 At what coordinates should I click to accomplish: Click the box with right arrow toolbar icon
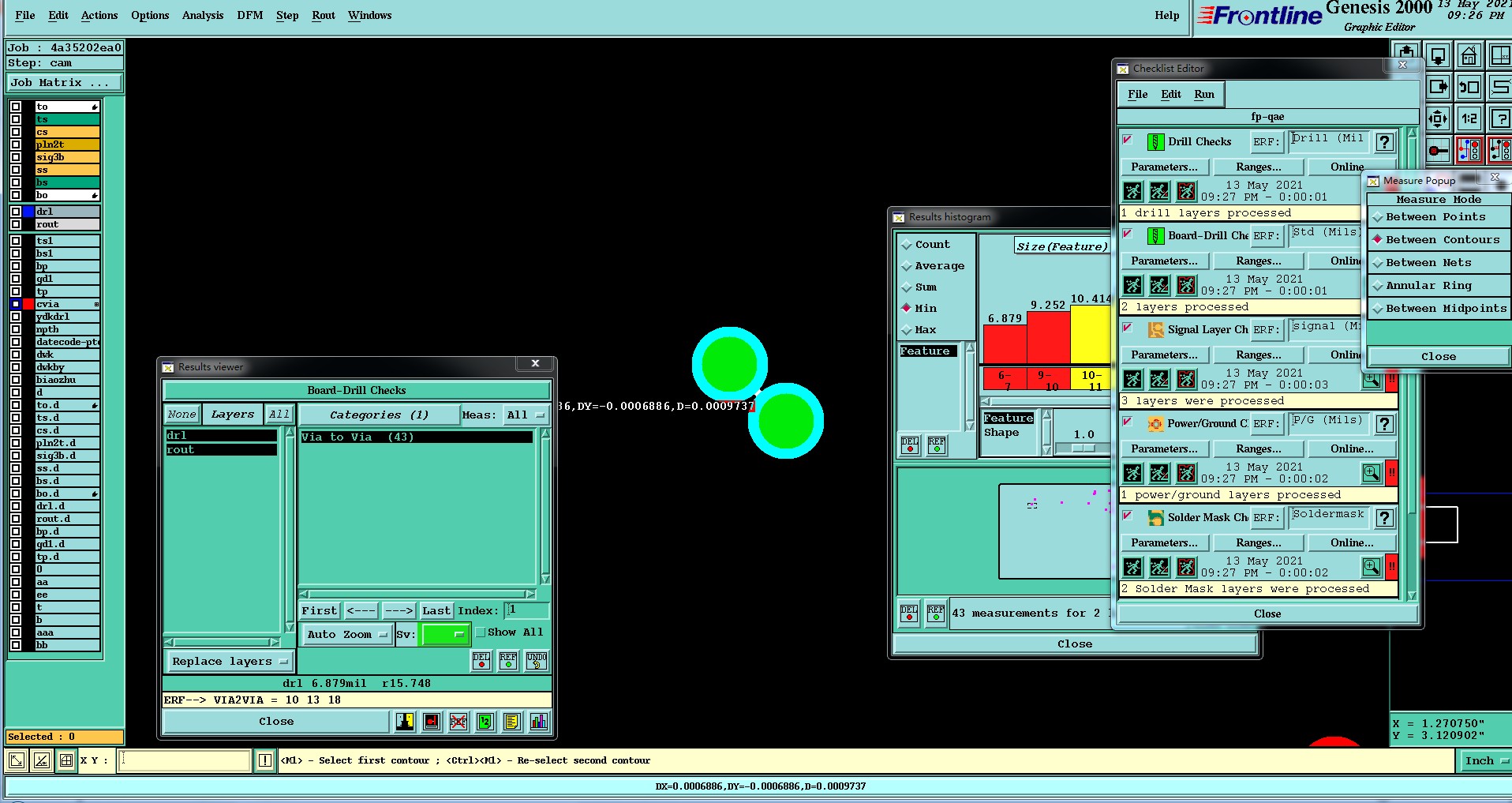(x=1438, y=87)
